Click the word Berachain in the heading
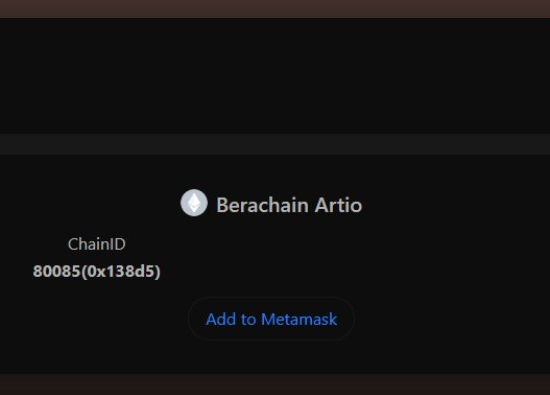Image resolution: width=550 pixels, height=395 pixels. click(x=262, y=205)
